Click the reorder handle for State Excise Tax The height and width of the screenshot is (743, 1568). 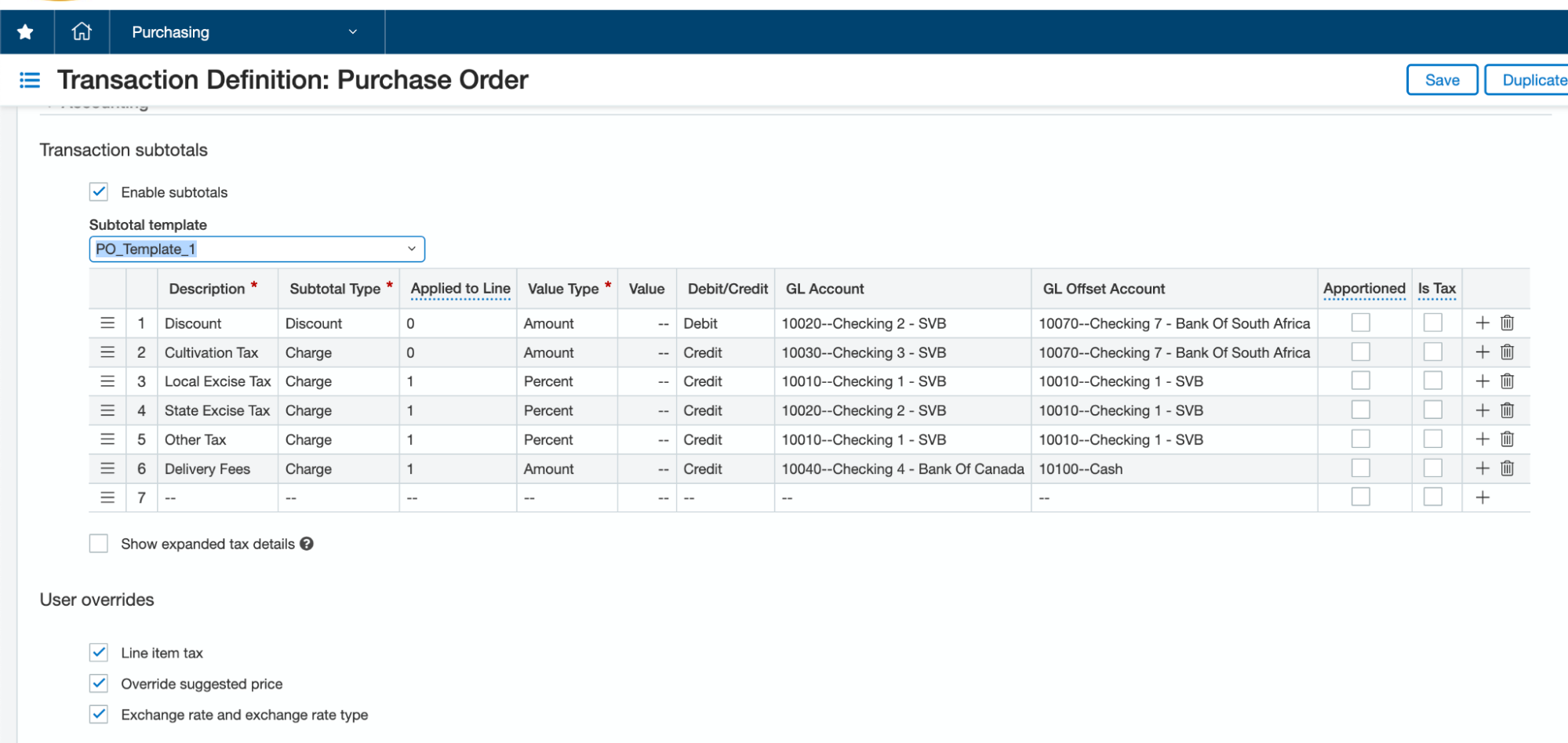(x=107, y=410)
